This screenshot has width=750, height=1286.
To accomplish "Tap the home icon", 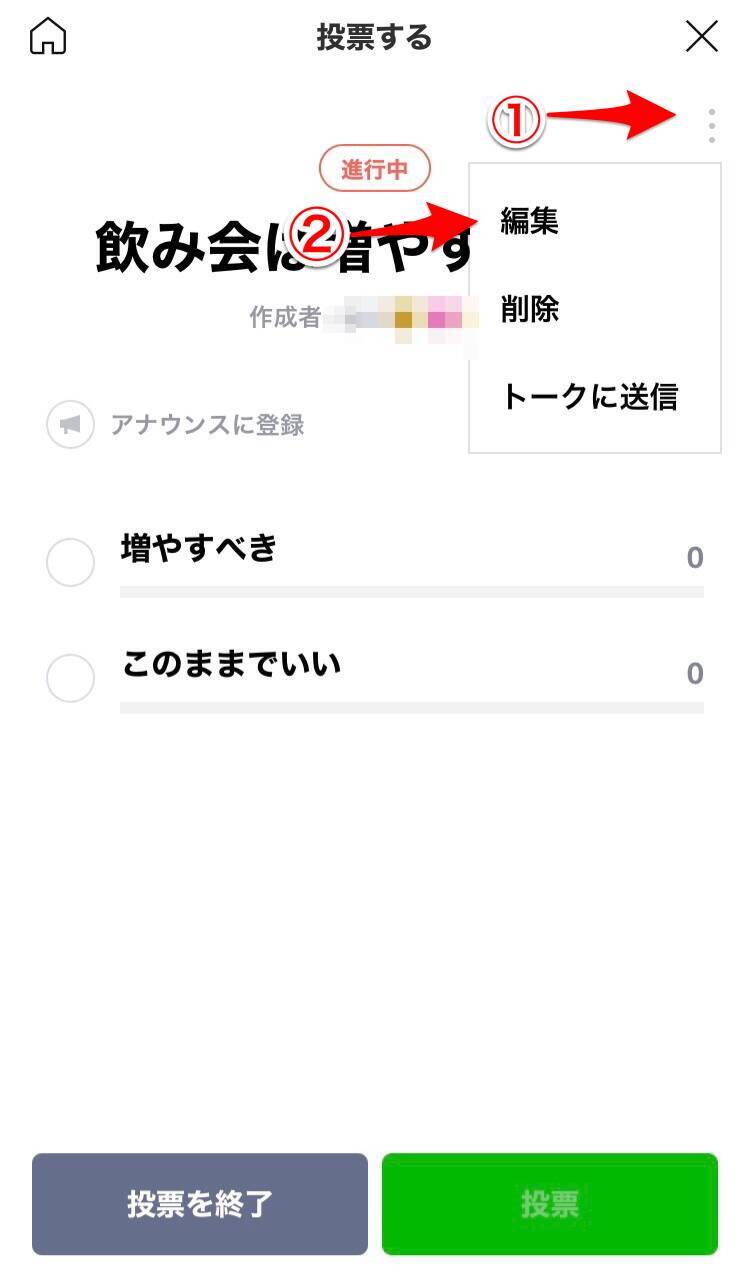I will (x=48, y=37).
